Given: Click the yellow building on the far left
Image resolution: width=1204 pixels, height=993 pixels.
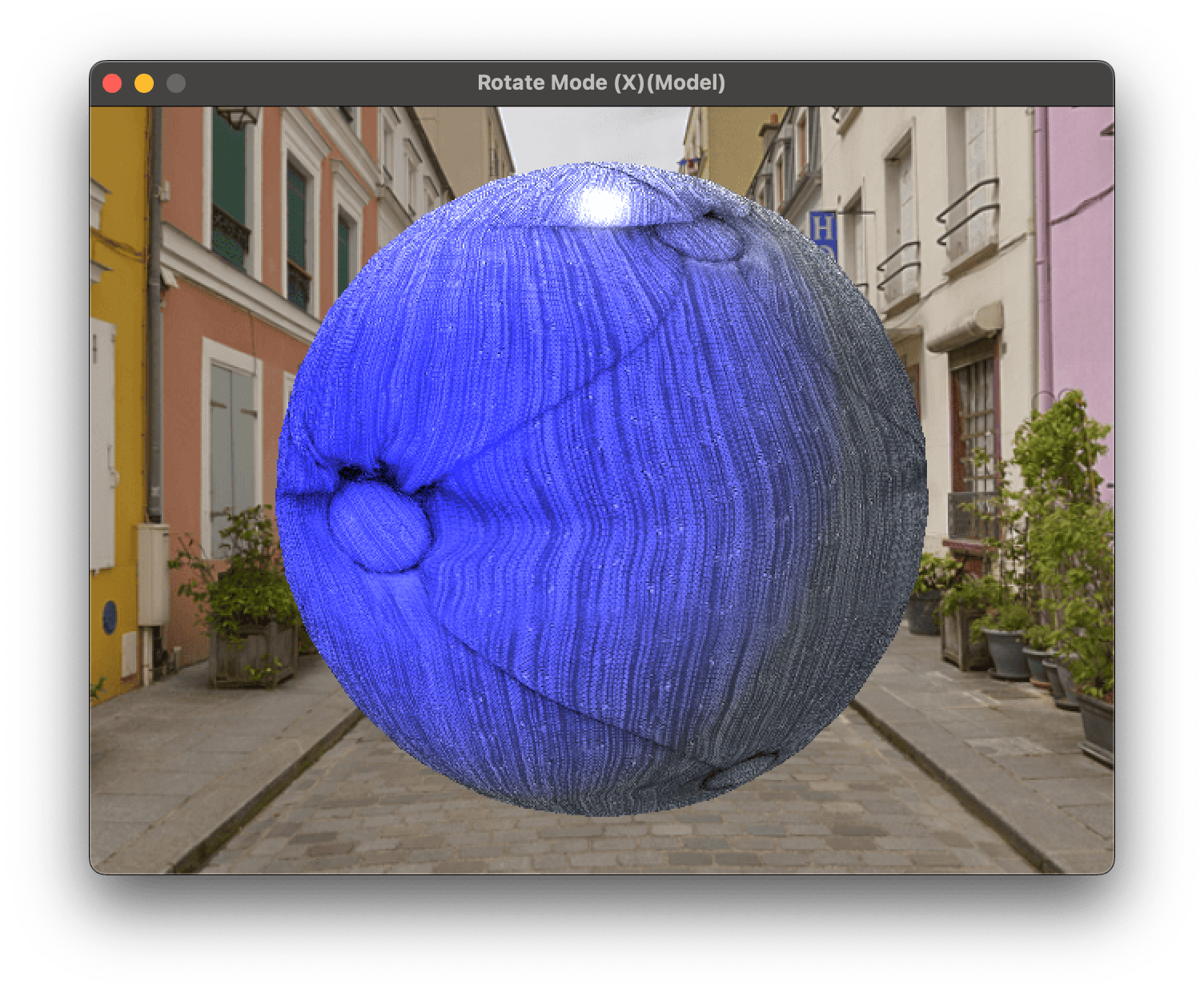Looking at the screenshot, I should pos(116,400).
